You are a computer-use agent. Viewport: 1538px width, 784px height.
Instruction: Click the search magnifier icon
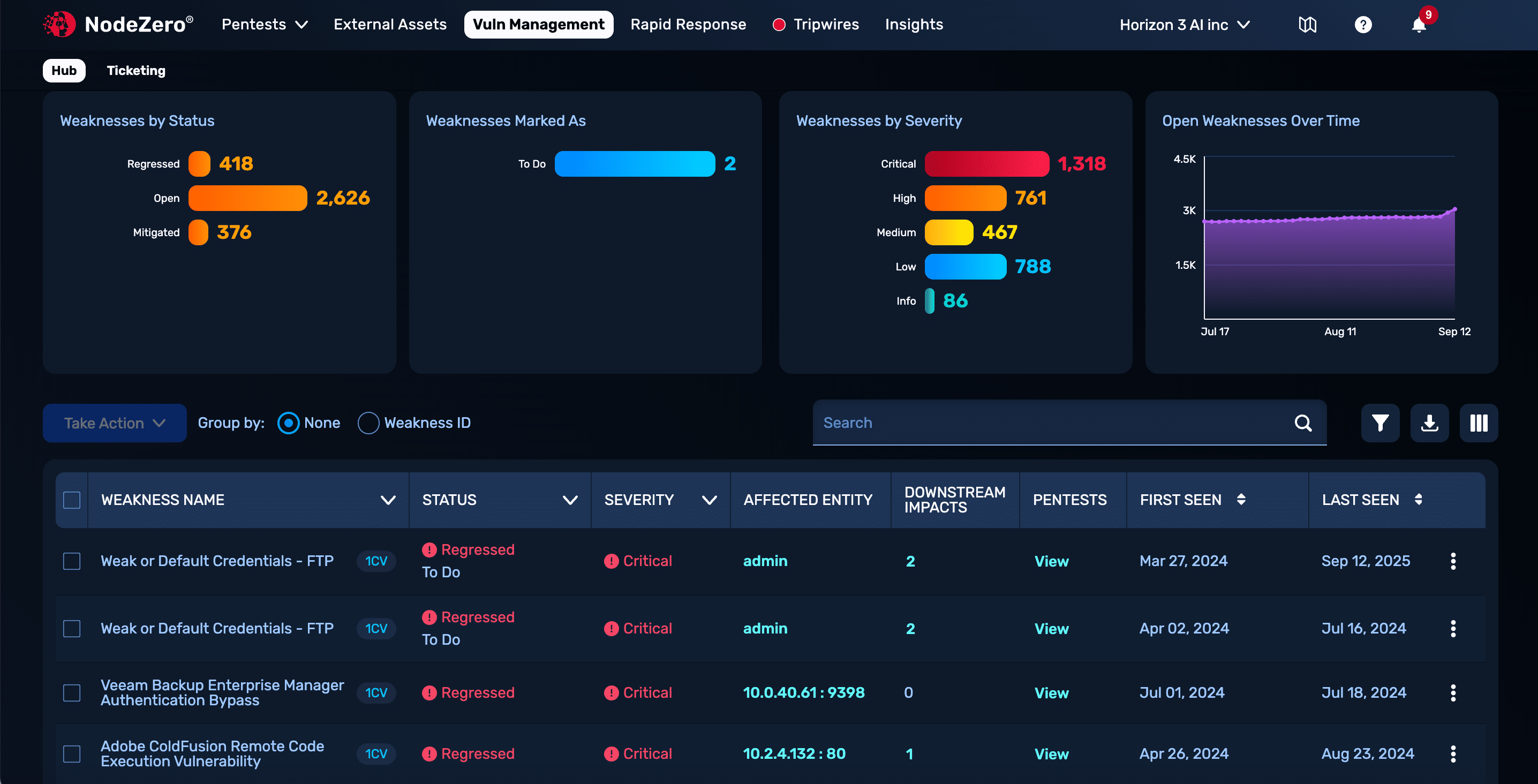click(x=1303, y=423)
